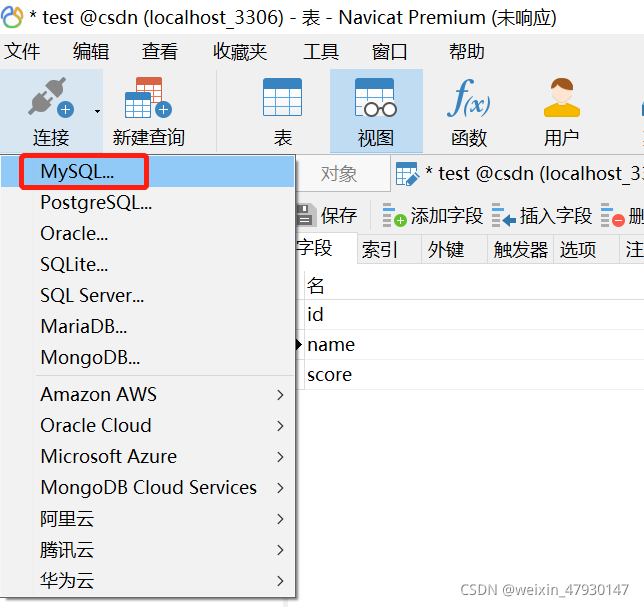Click the User toolbar icon
Image resolution: width=644 pixels, height=607 pixels.
pos(561,97)
